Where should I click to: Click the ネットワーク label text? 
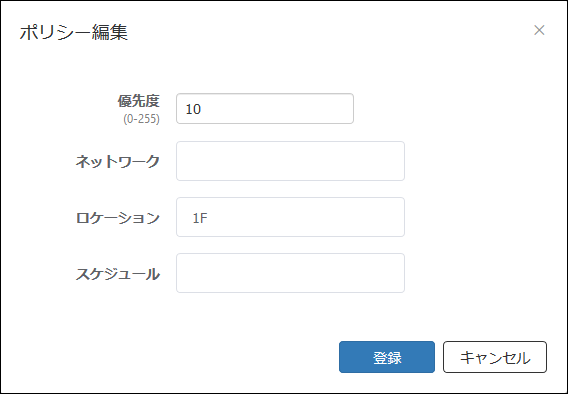click(x=117, y=161)
